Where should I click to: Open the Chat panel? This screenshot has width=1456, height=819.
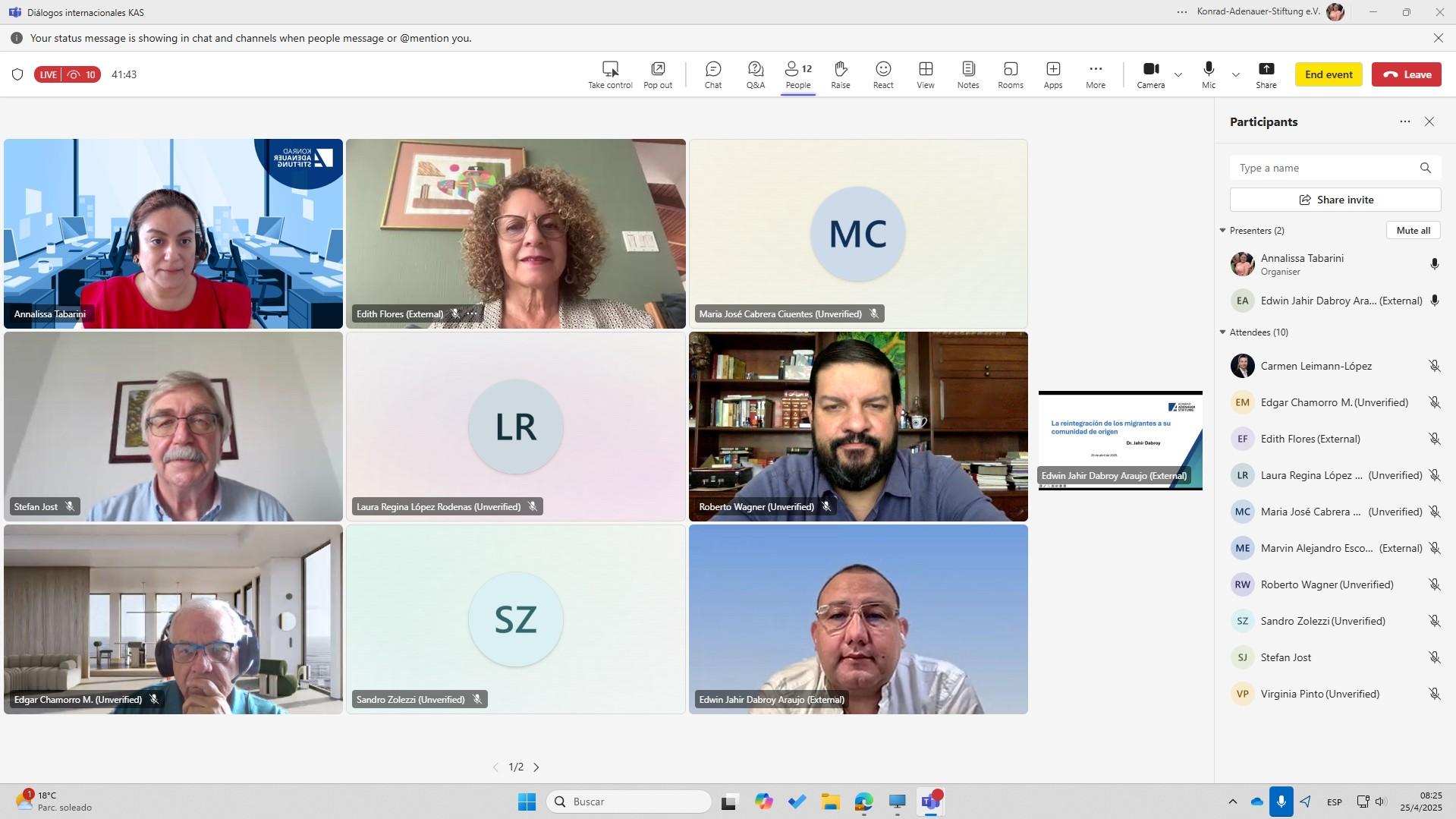712,74
